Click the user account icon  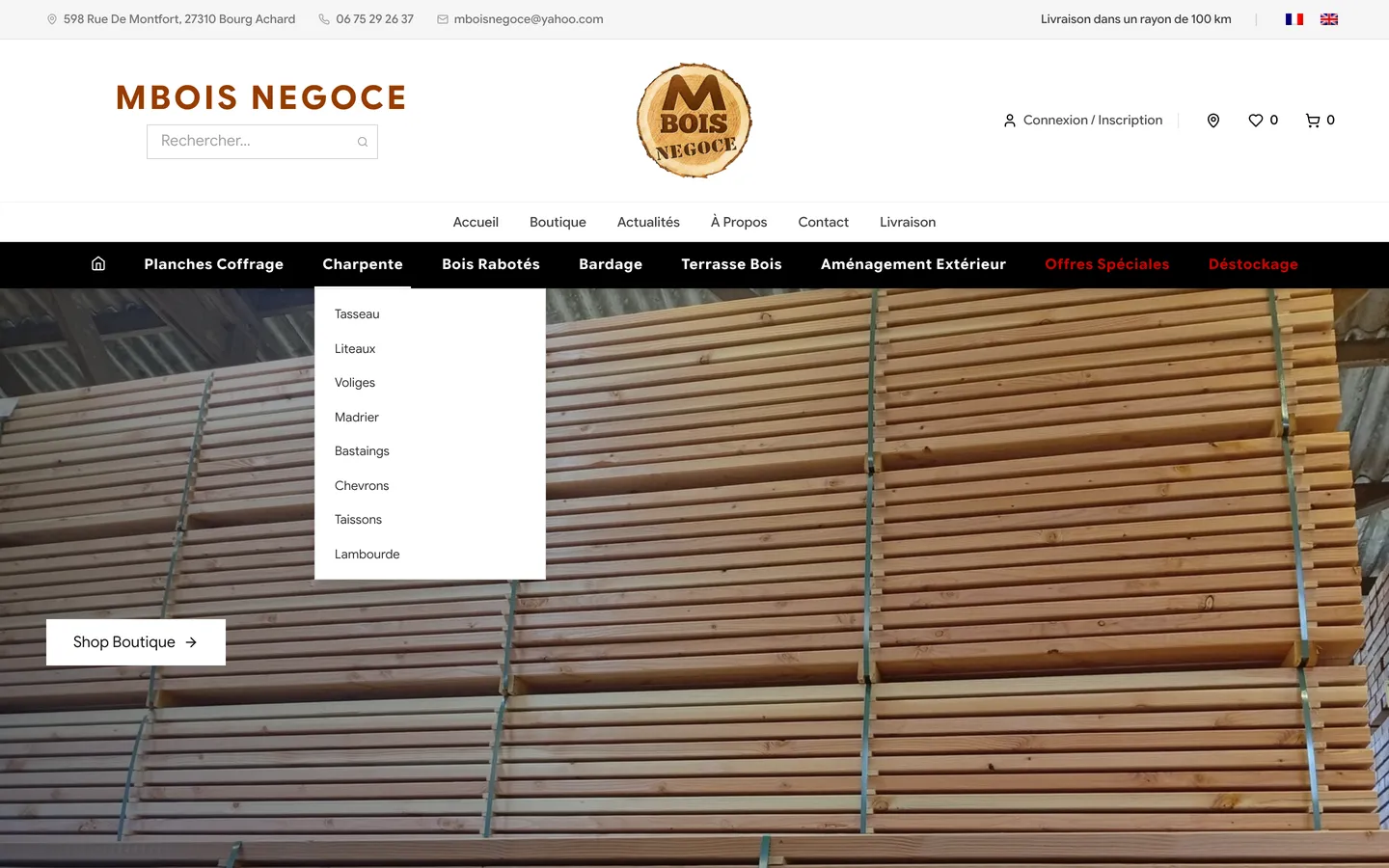[x=1010, y=121]
